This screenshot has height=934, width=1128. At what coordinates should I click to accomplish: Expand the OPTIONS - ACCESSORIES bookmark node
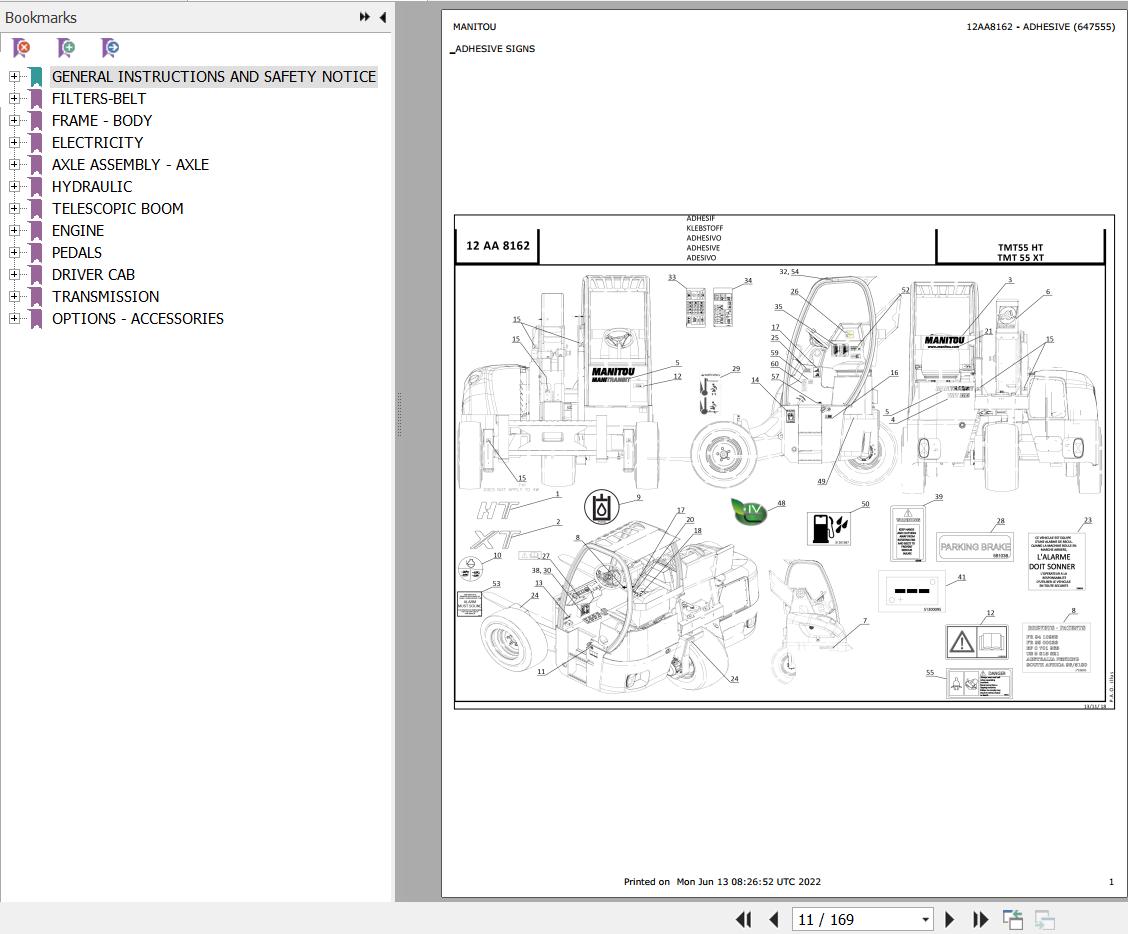14,318
